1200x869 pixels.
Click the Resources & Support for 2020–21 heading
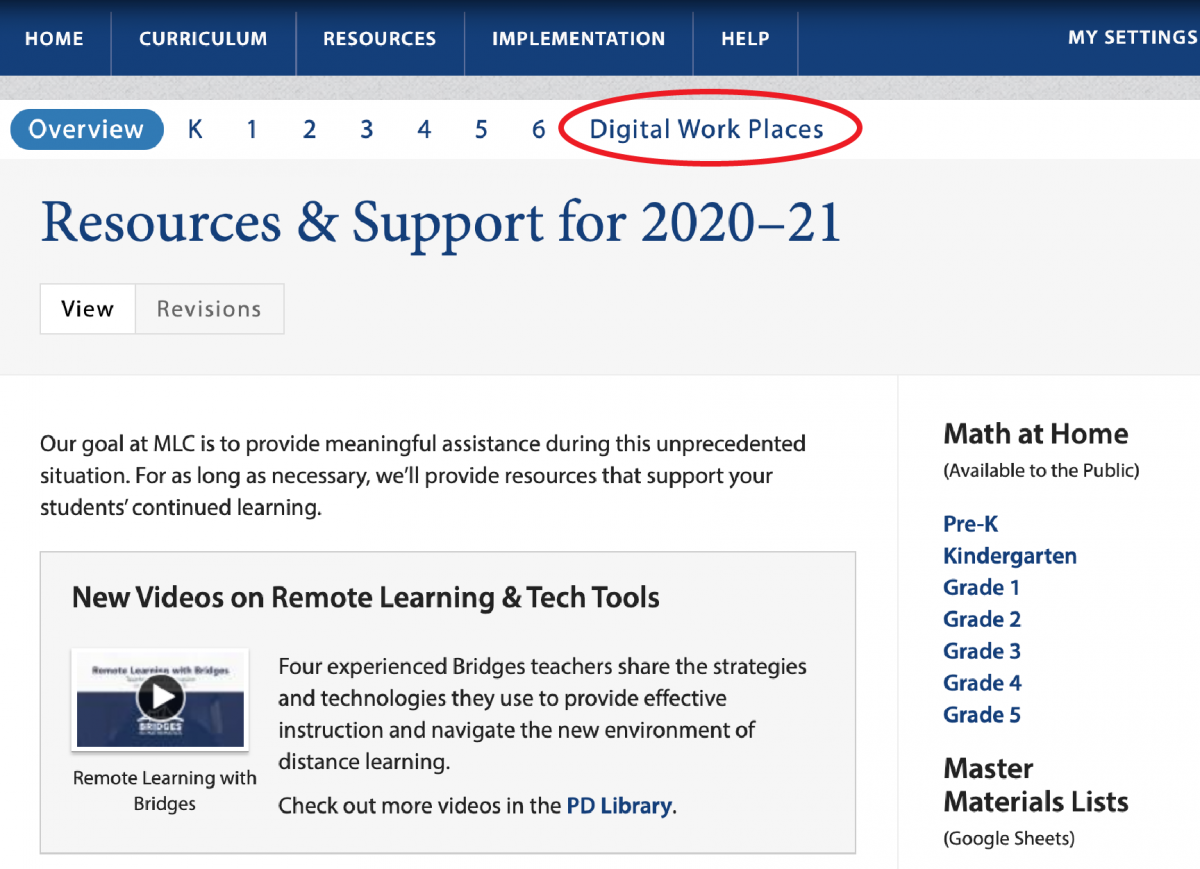pyautogui.click(x=441, y=223)
